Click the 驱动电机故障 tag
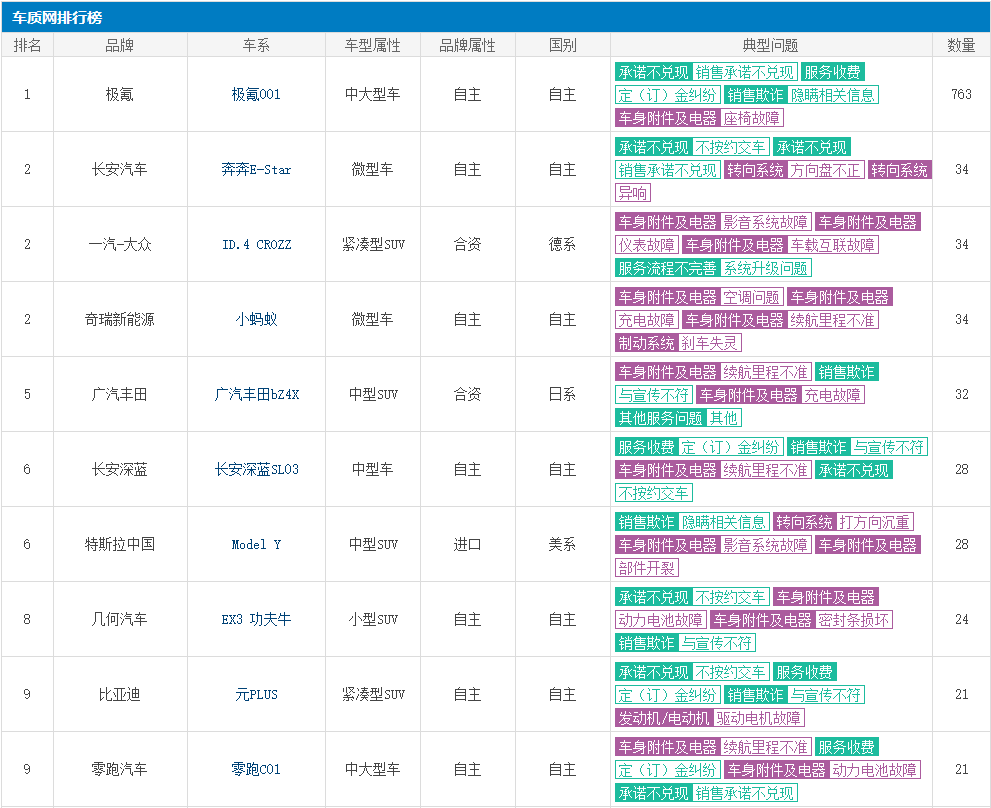991x808 pixels. [x=758, y=718]
